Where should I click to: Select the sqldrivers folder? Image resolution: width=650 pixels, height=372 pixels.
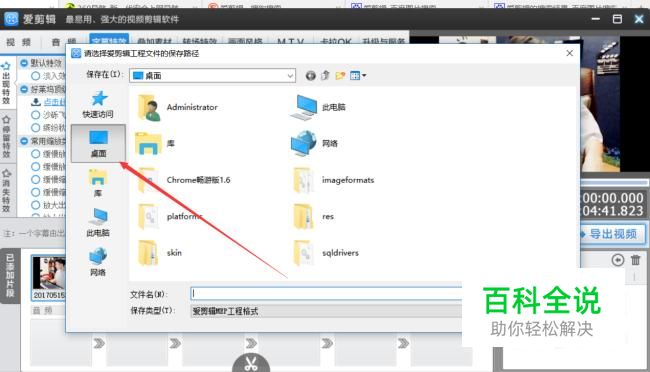pos(326,253)
